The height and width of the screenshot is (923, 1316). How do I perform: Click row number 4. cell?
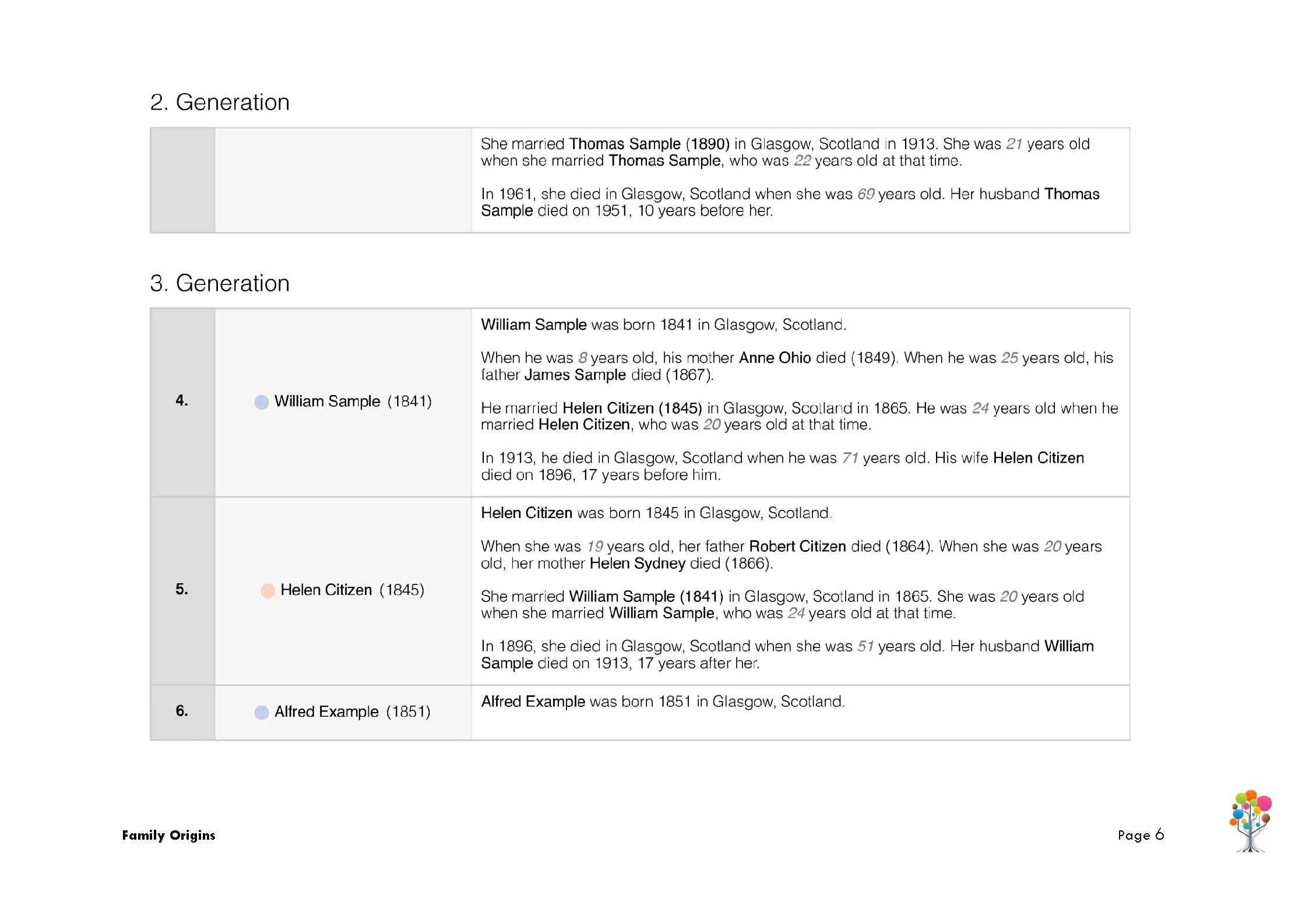182,401
